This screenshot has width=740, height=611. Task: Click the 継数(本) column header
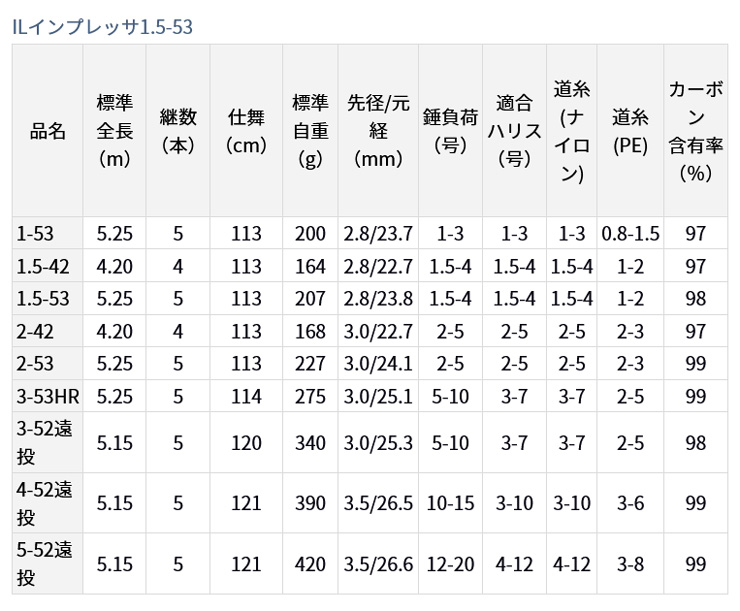coord(178,131)
